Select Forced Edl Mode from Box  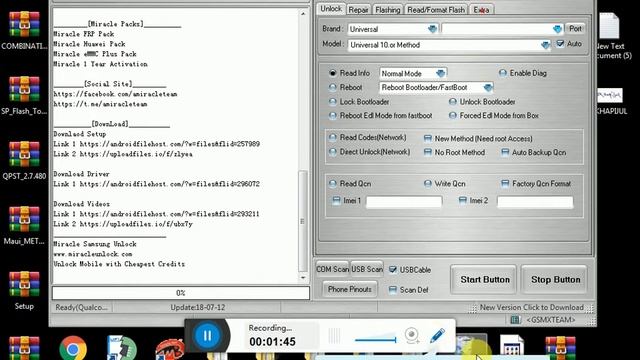click(x=453, y=116)
